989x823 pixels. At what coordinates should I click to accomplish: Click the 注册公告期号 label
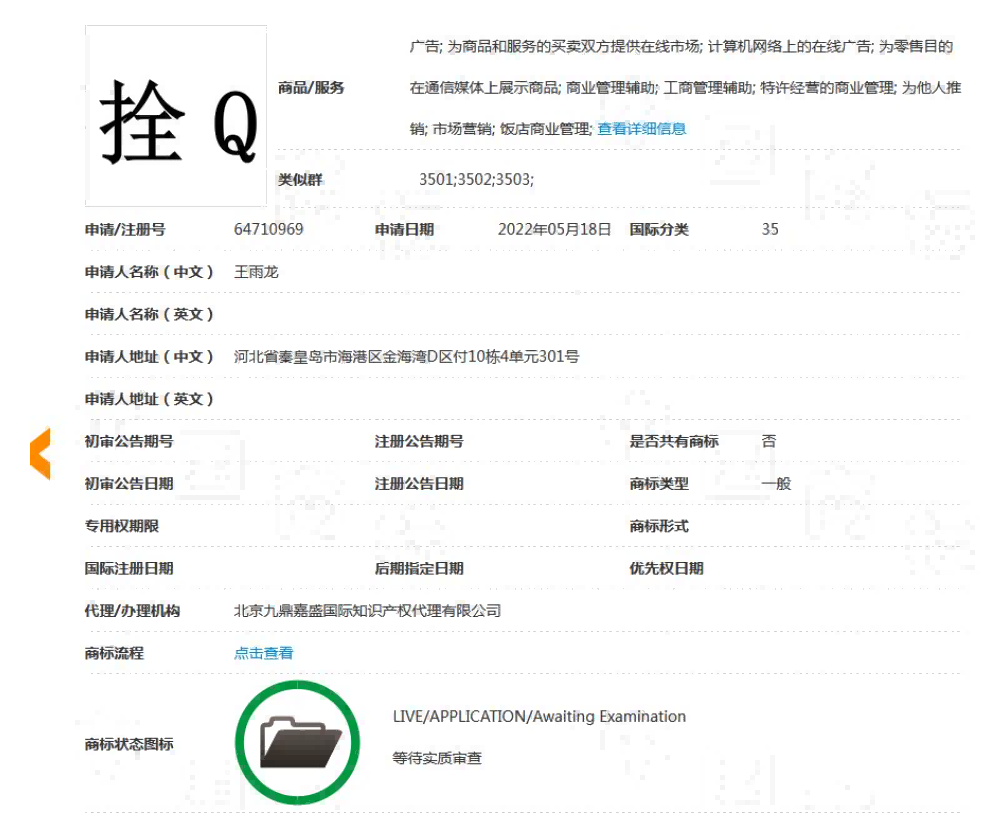pyautogui.click(x=419, y=441)
